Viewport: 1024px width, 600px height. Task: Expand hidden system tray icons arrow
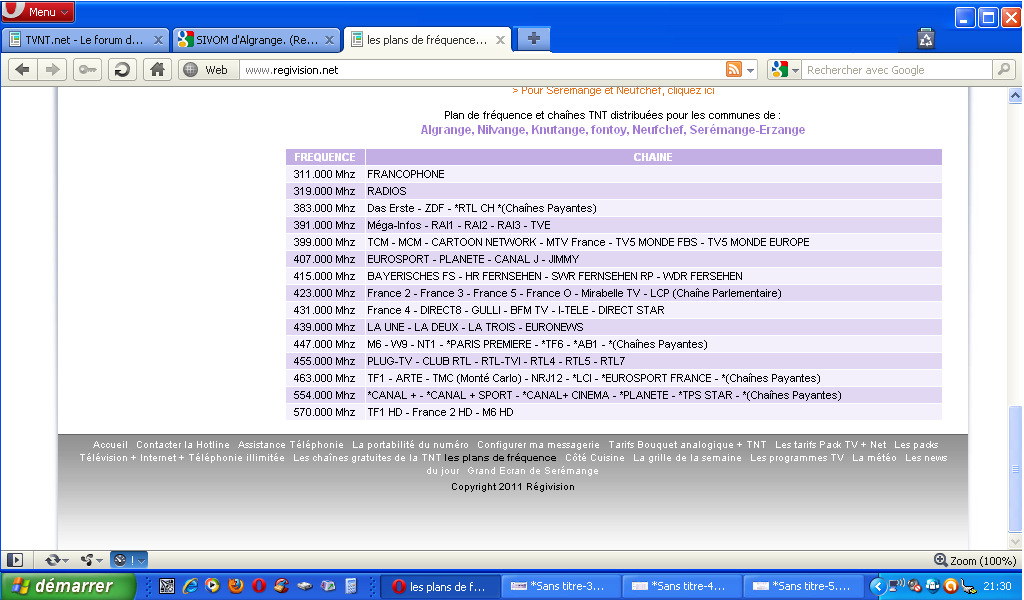click(x=878, y=586)
